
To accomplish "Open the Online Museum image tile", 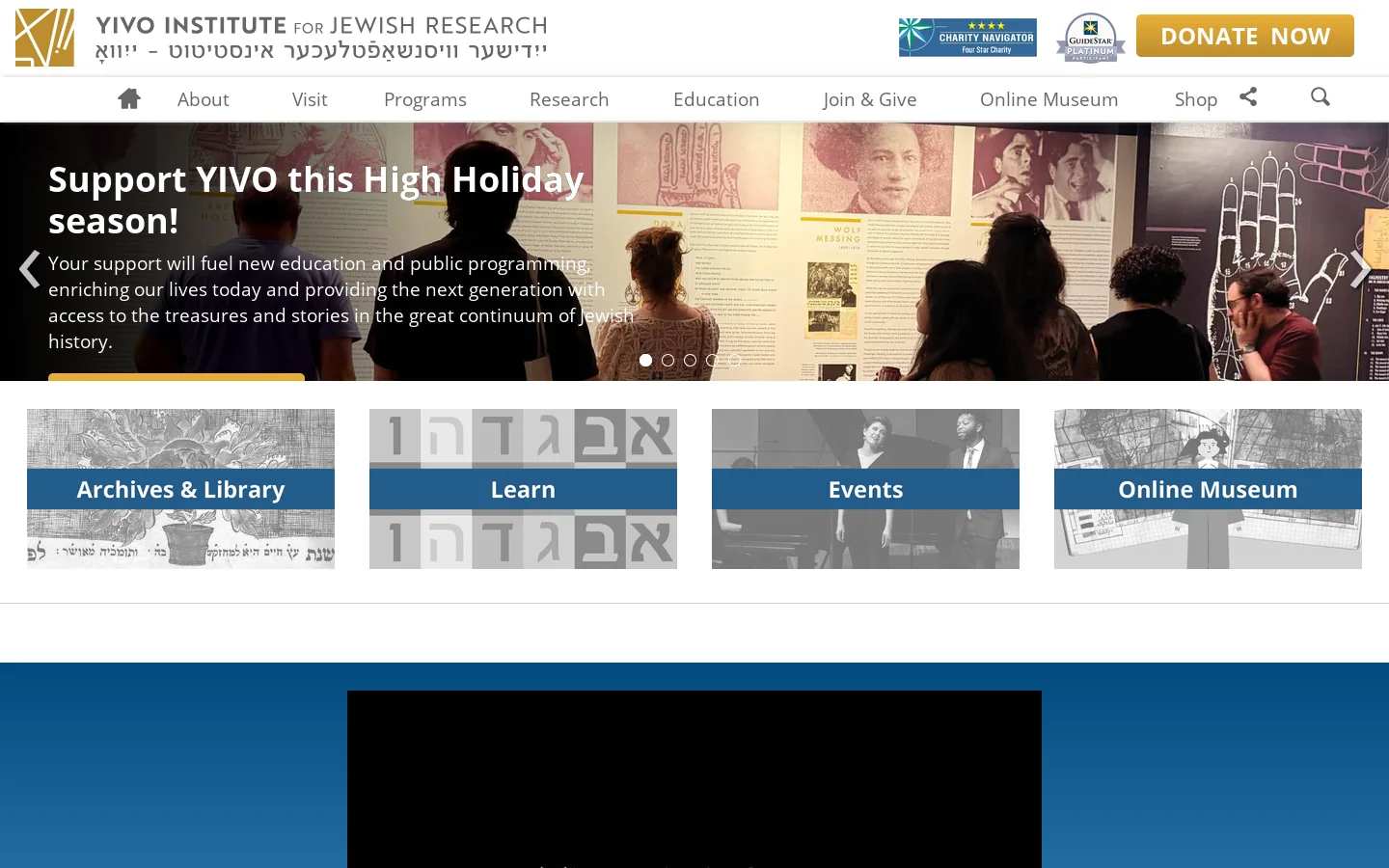I will coord(1208,489).
